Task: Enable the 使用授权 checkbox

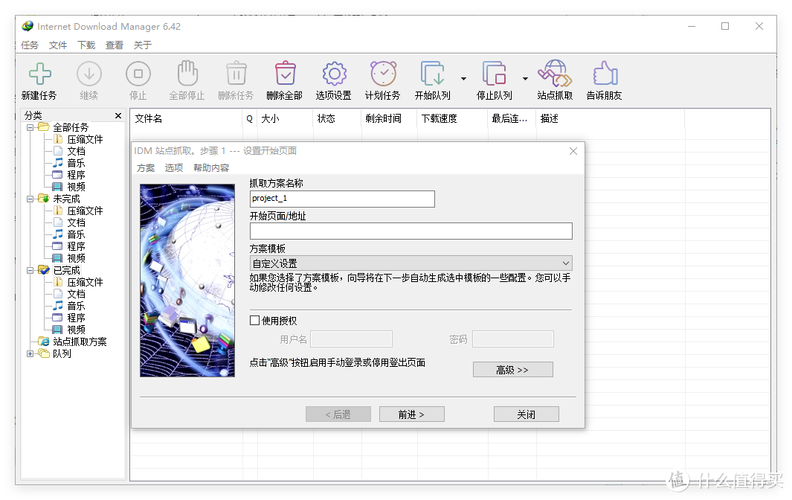Action: point(255,320)
